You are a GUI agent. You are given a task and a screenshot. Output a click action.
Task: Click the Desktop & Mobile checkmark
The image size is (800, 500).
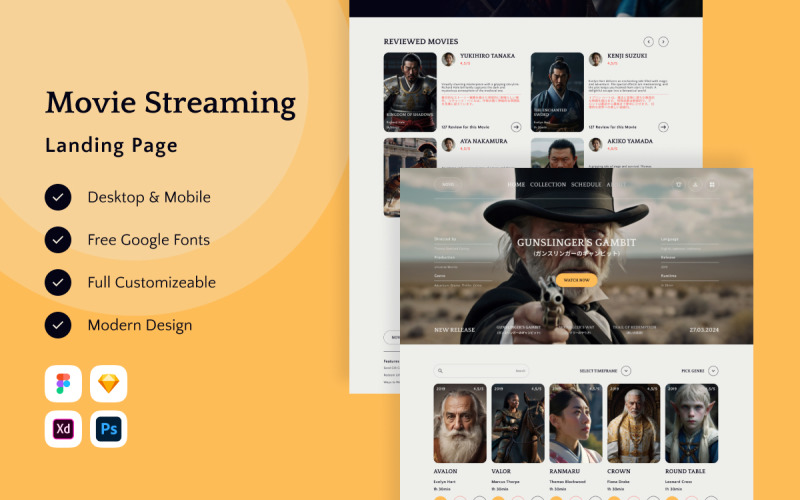pos(58,197)
